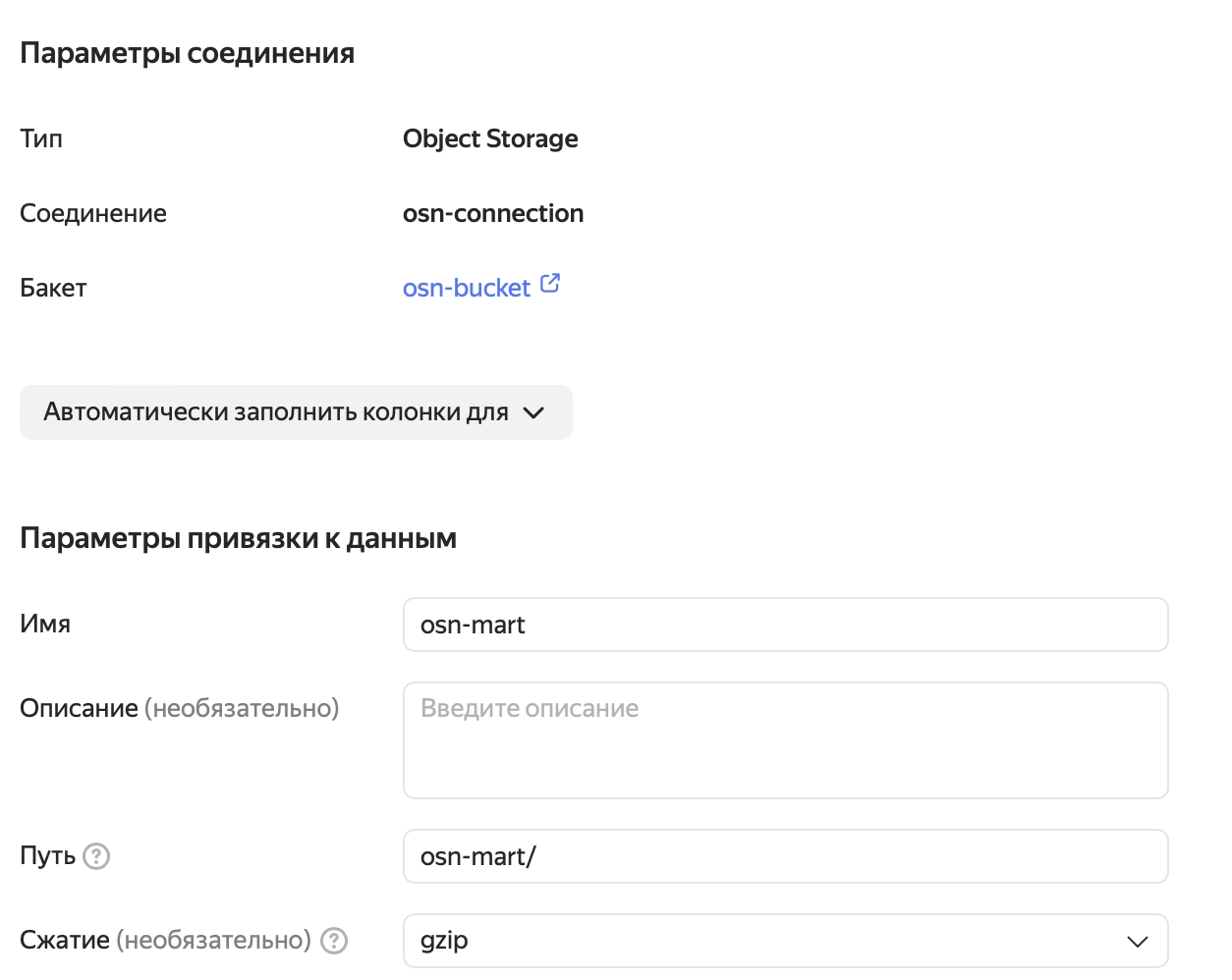Click the osn-connection value text
Image resolution: width=1232 pixels, height=980 pixels.
click(493, 213)
